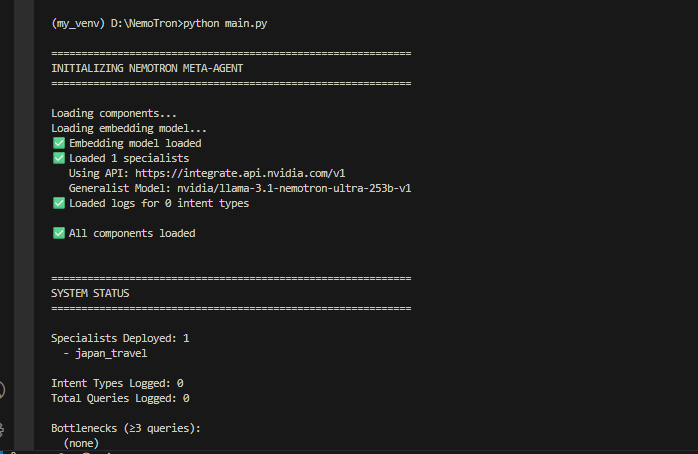Open the integrate.api.nvidia.com URL link
698x454 pixels.
[x=240, y=173]
